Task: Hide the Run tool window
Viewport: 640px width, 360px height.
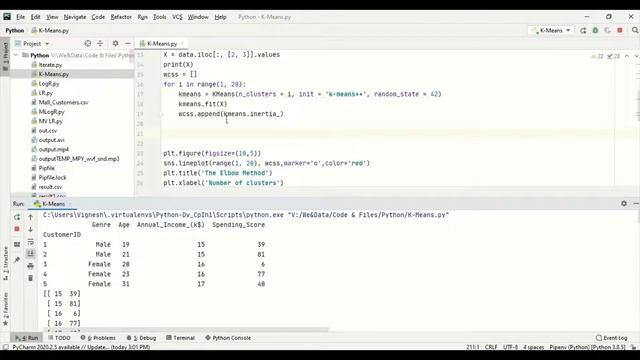Action: (x=636, y=203)
